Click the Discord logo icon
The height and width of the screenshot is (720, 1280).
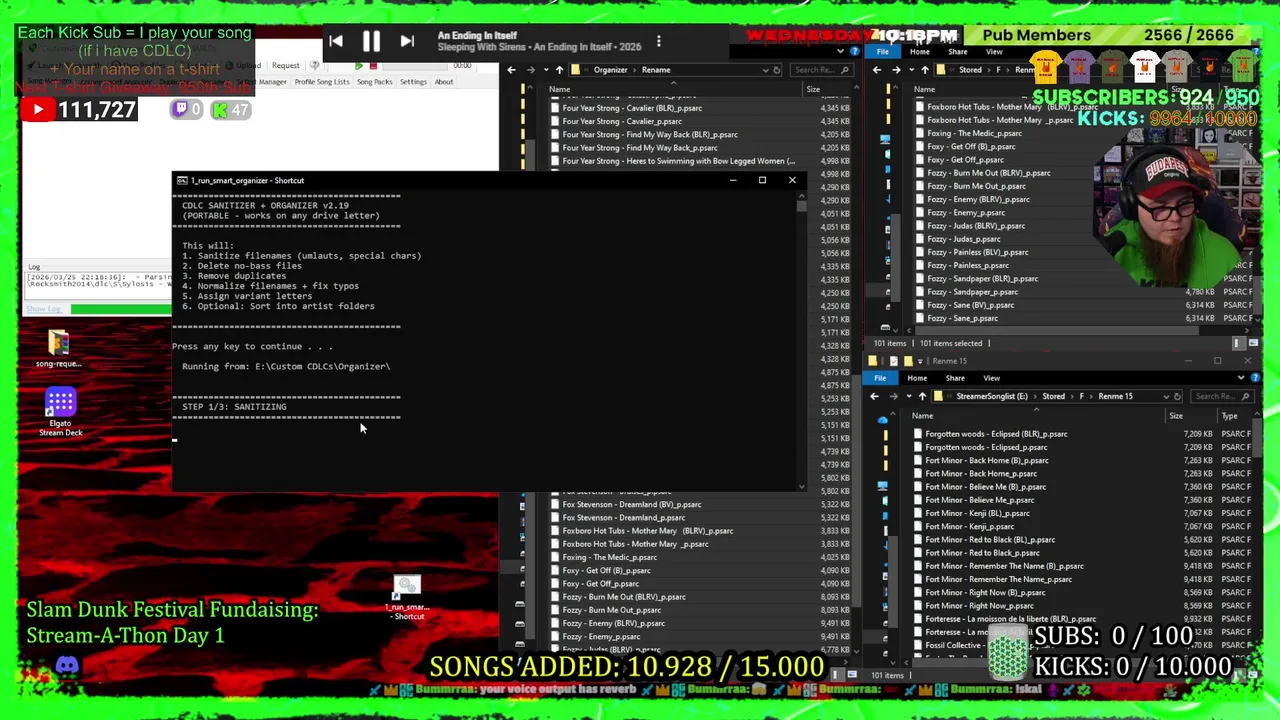[67, 665]
